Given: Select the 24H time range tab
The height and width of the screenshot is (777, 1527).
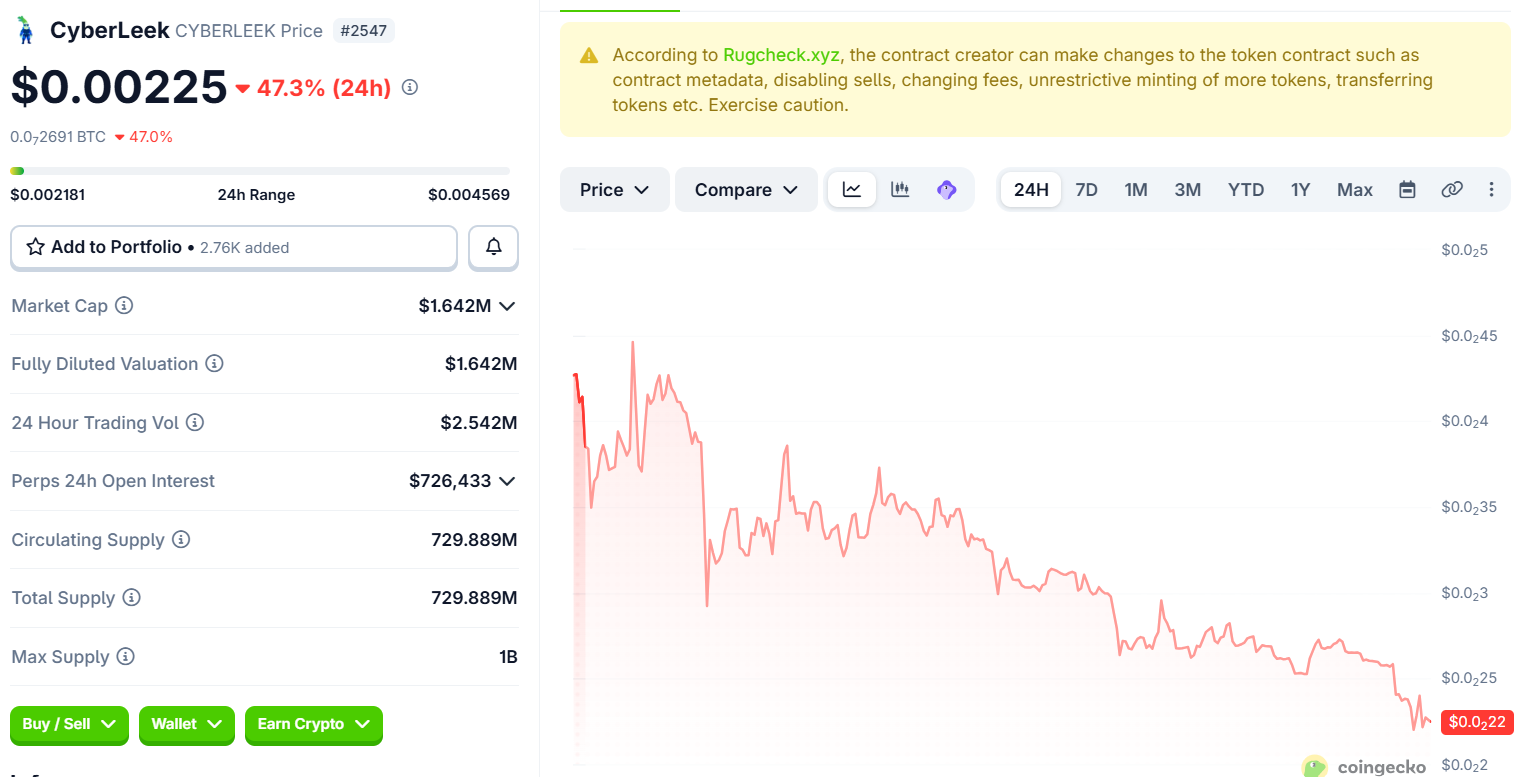Looking at the screenshot, I should pyautogui.click(x=1031, y=190).
